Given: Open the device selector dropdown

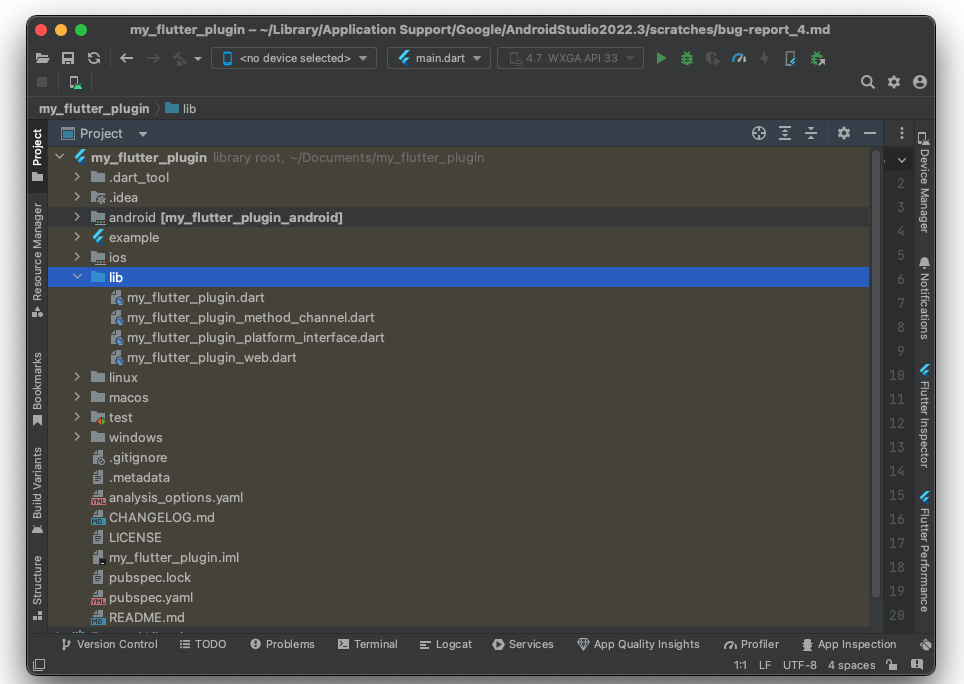Looking at the screenshot, I should click(295, 59).
